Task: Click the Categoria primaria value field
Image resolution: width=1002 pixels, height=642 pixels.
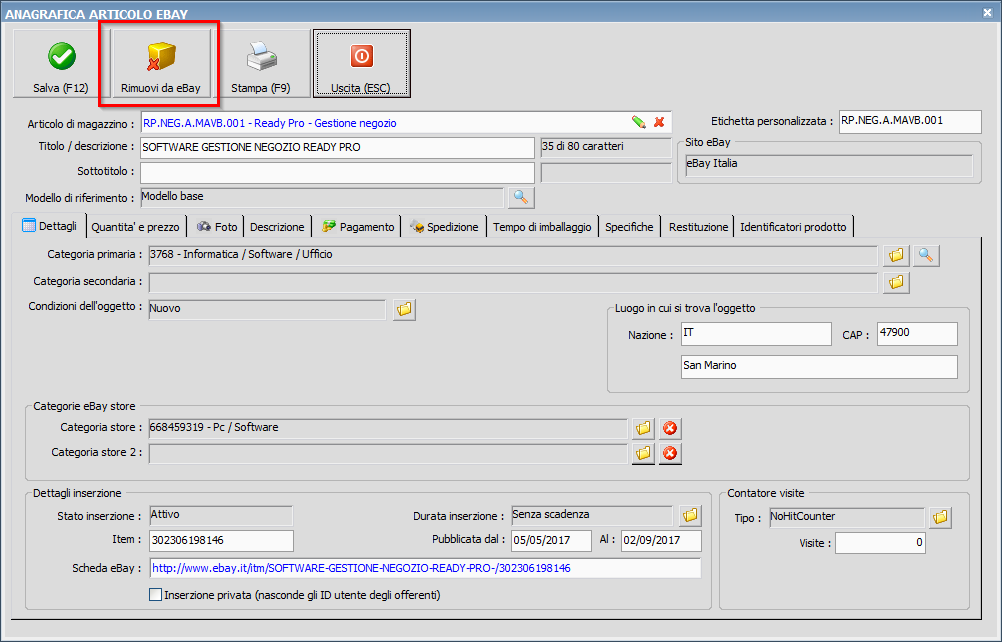Action: [x=513, y=255]
